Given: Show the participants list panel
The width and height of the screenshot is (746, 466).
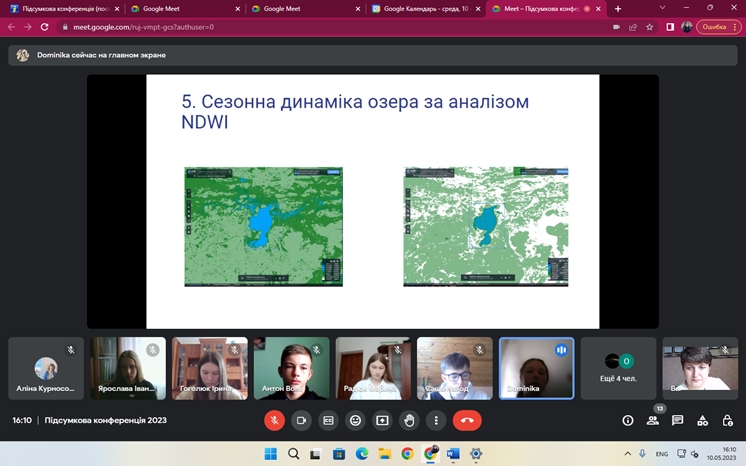Looking at the screenshot, I should pyautogui.click(x=653, y=421).
